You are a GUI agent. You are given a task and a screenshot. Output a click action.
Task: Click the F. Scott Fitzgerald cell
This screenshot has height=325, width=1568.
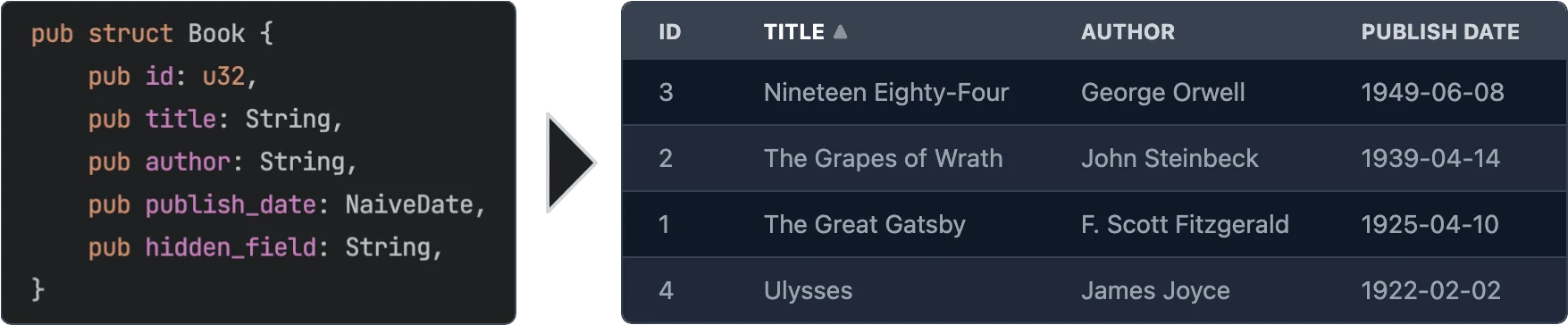click(1185, 224)
